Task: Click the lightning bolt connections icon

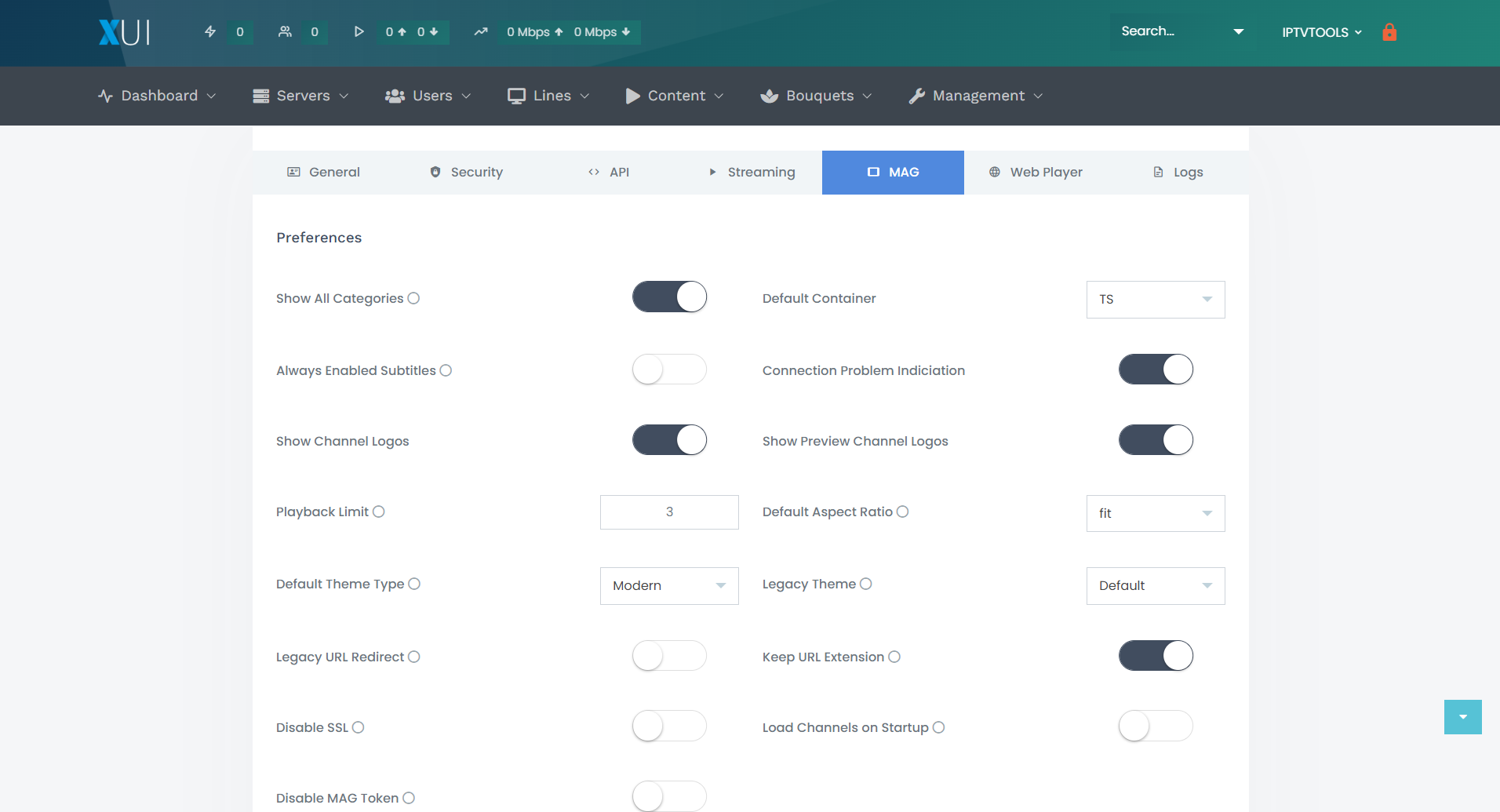Action: [x=210, y=32]
